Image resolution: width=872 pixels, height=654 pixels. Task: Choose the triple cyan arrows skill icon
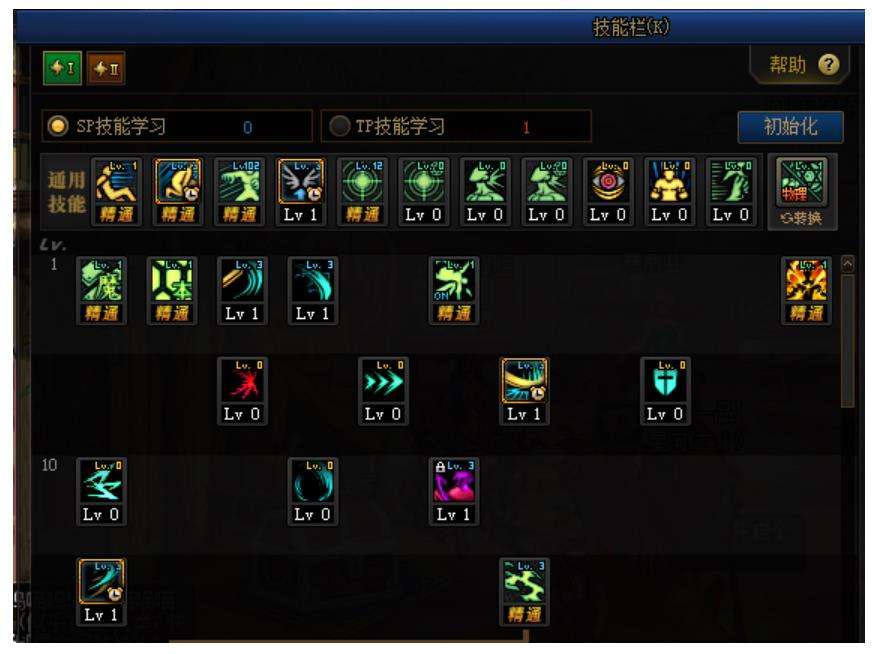383,381
